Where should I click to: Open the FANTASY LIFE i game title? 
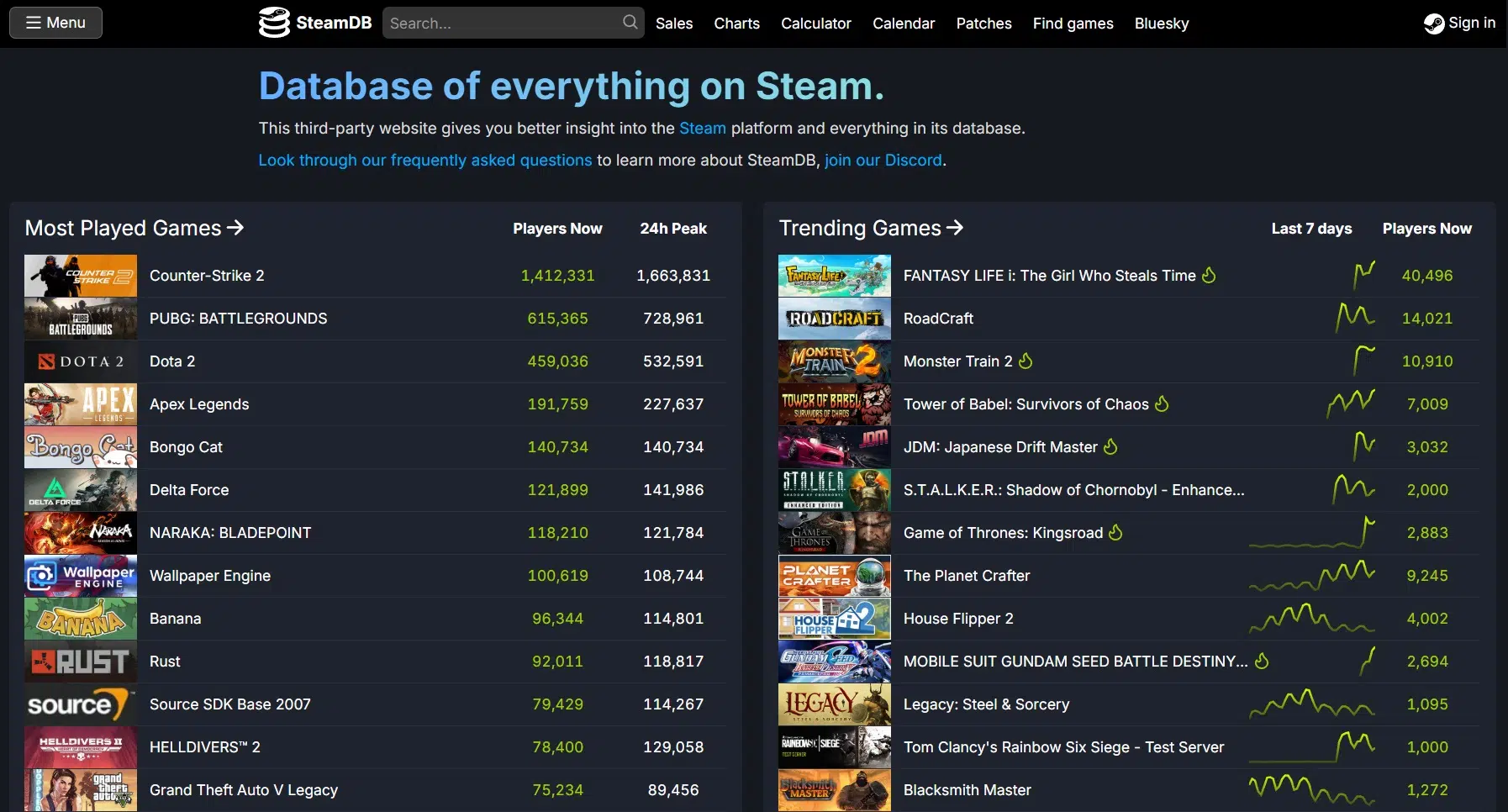coord(1050,276)
